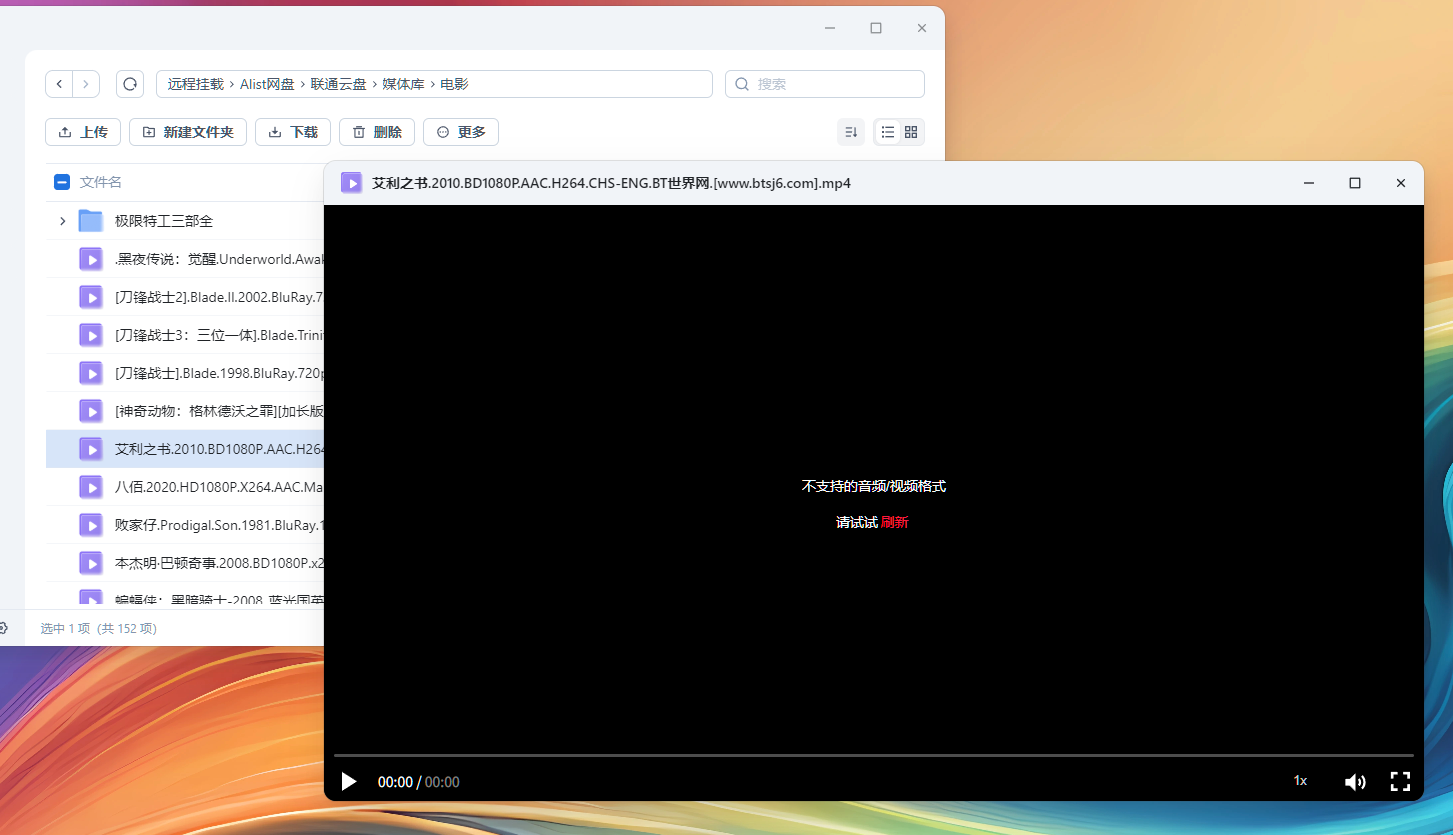This screenshot has height=835, width=1453.
Task: Click the red 刷新 refresh link
Action: (x=895, y=522)
